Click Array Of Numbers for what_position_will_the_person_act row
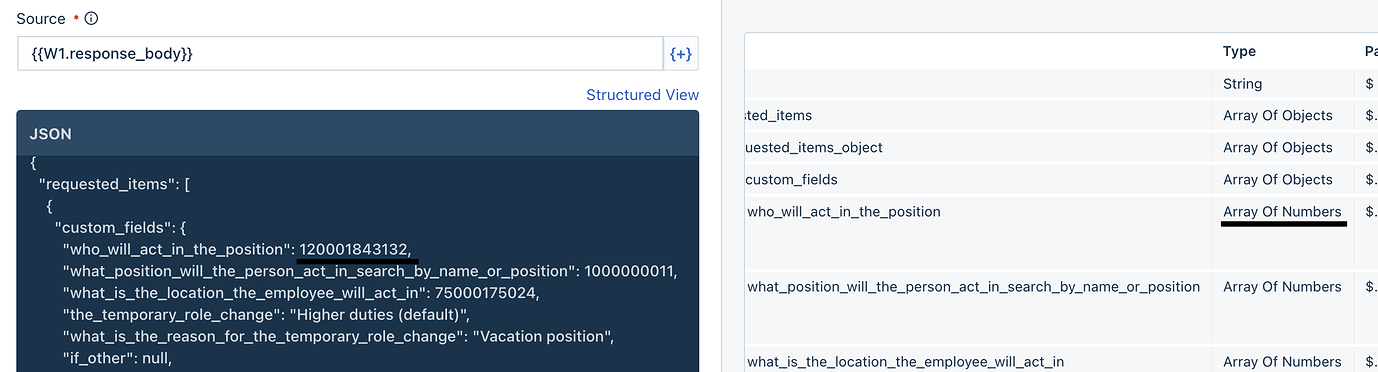This screenshot has height=372, width=1378. (1282, 287)
